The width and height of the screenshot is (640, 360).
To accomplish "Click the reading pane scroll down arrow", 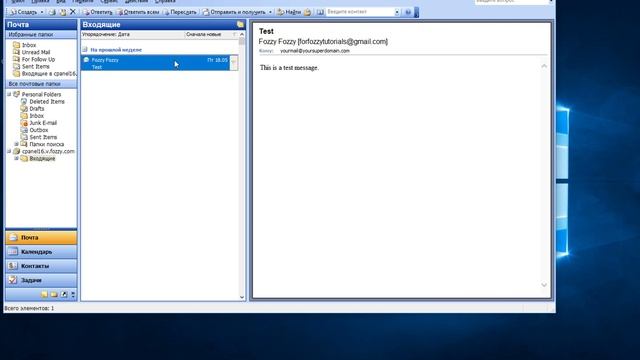I will [544, 285].
